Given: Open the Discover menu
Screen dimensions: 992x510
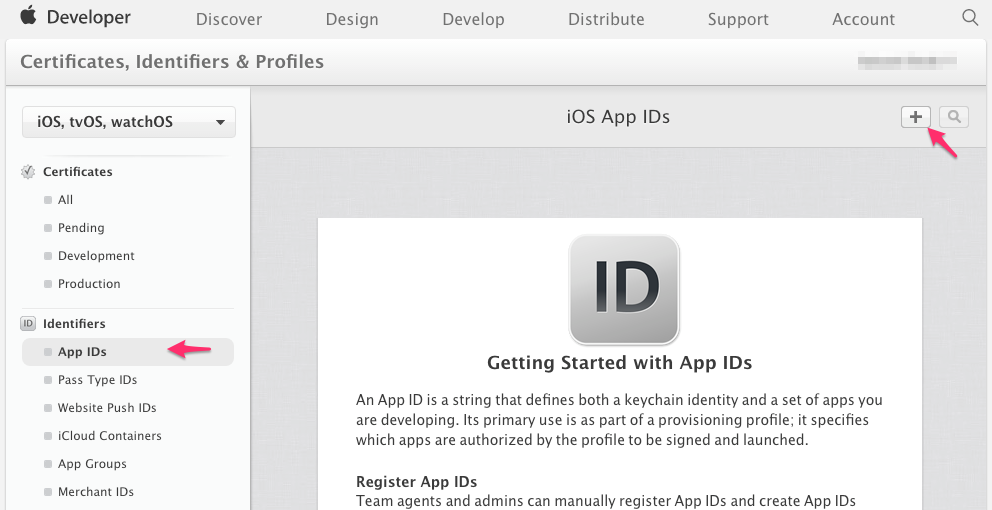Looking at the screenshot, I should 228,19.
